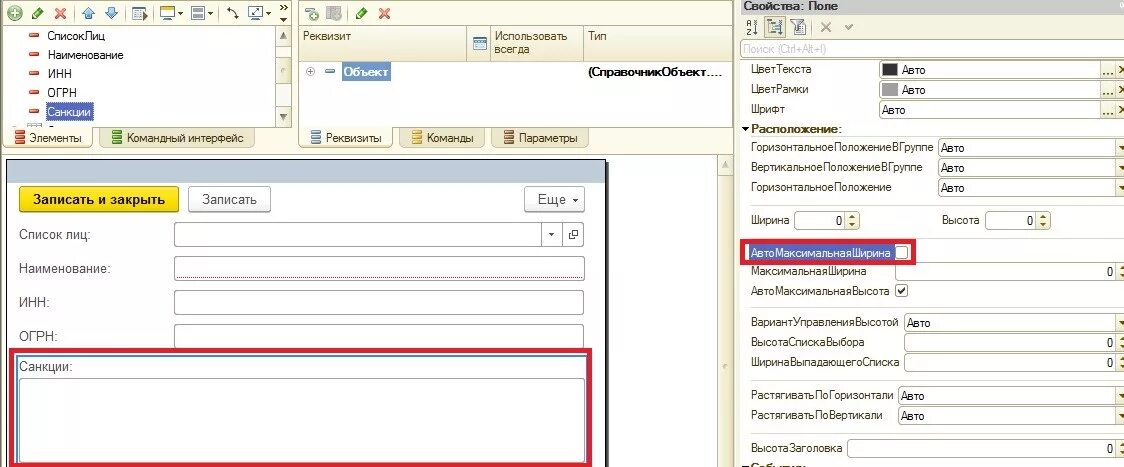Click the red X delete icon in Elements toolbar
Screen dimensions: 1124x467
click(60, 13)
